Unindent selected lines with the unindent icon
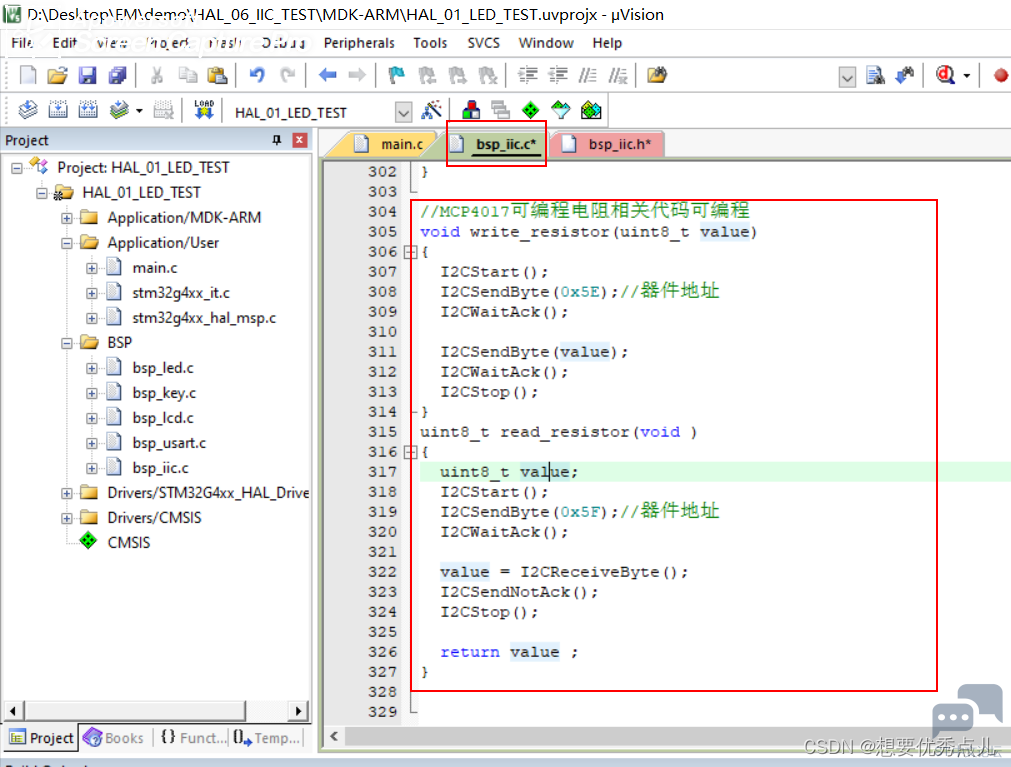The height and width of the screenshot is (767, 1011). pyautogui.click(x=558, y=75)
